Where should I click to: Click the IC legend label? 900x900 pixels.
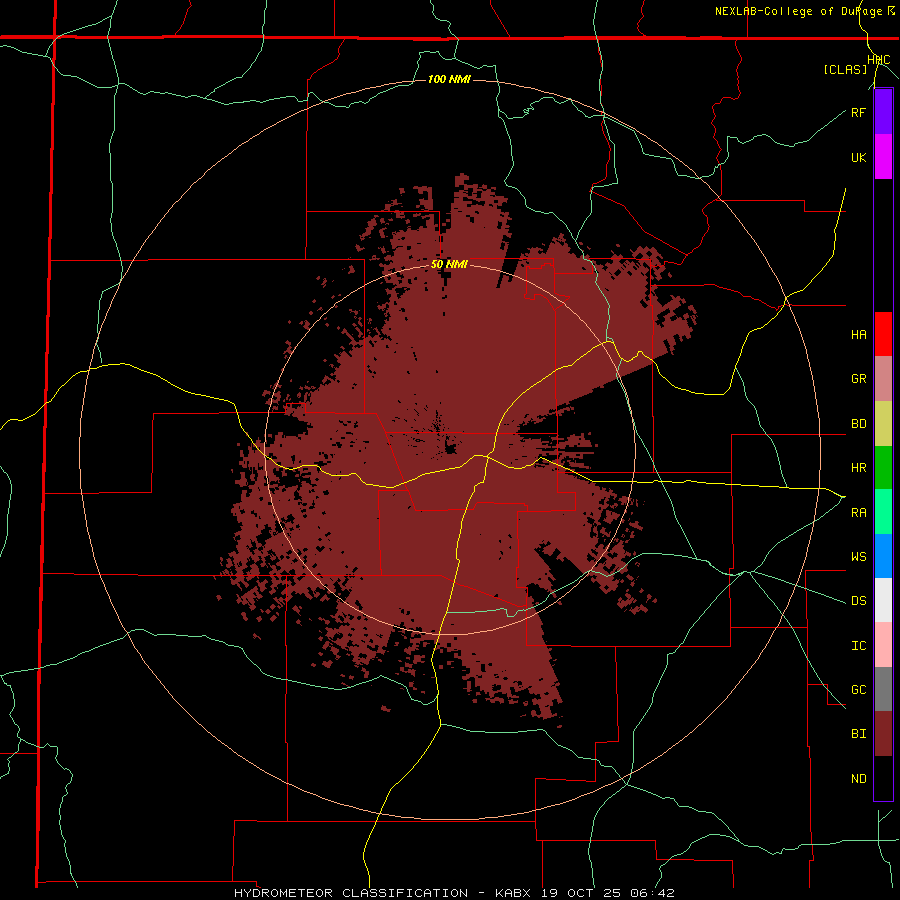[858, 646]
